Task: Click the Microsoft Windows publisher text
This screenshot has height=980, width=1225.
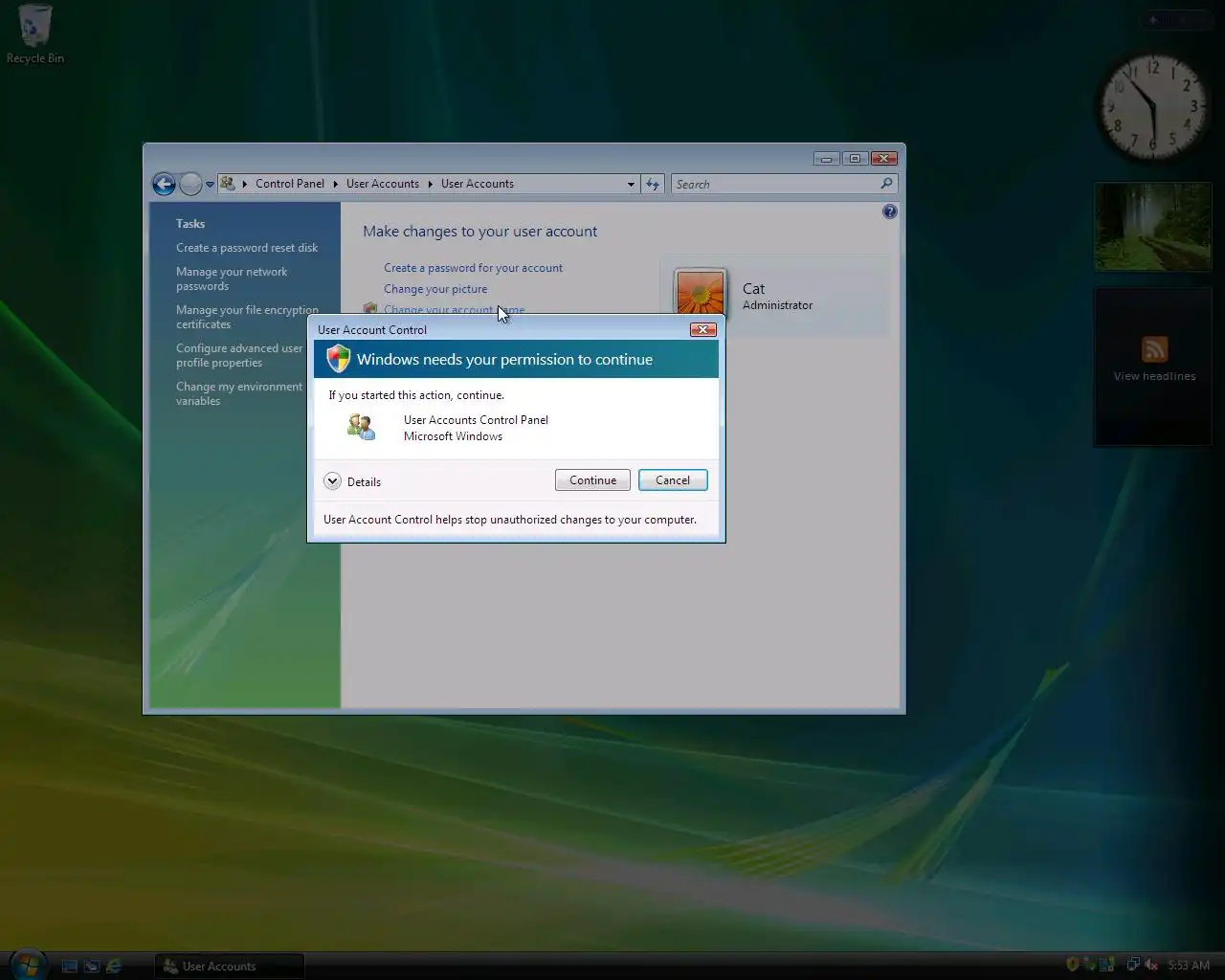Action: (x=453, y=436)
